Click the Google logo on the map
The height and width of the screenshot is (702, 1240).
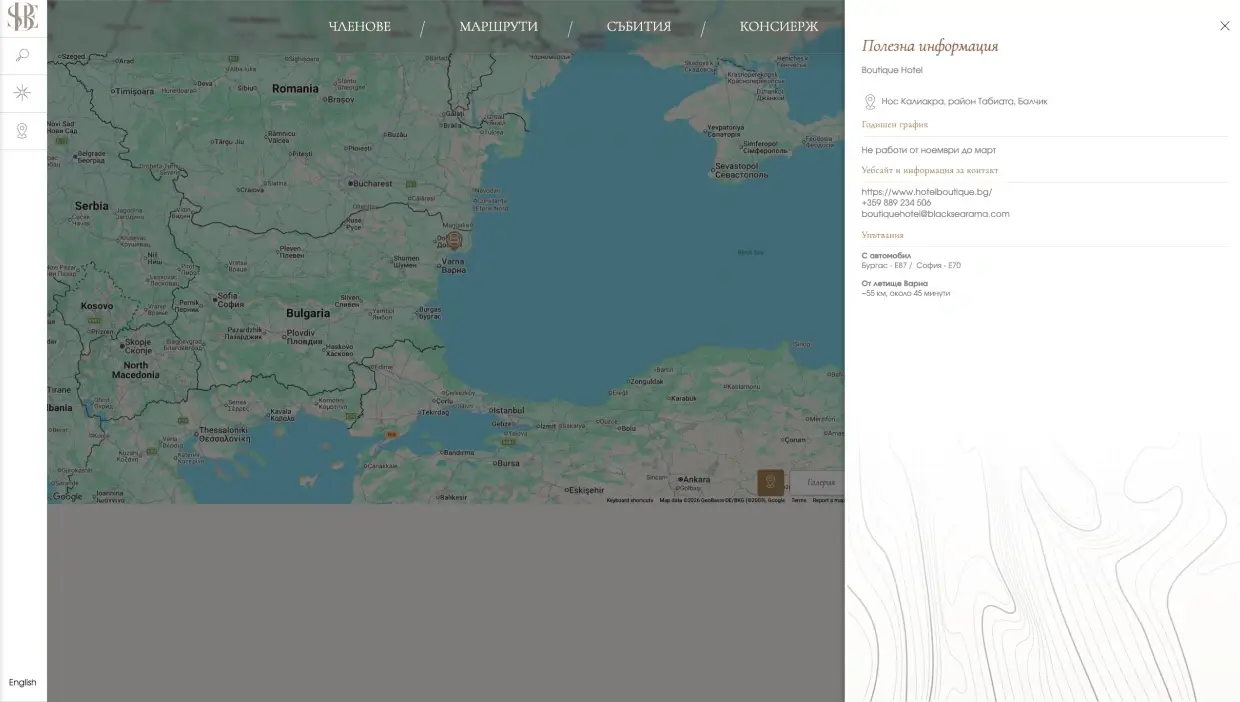68,496
